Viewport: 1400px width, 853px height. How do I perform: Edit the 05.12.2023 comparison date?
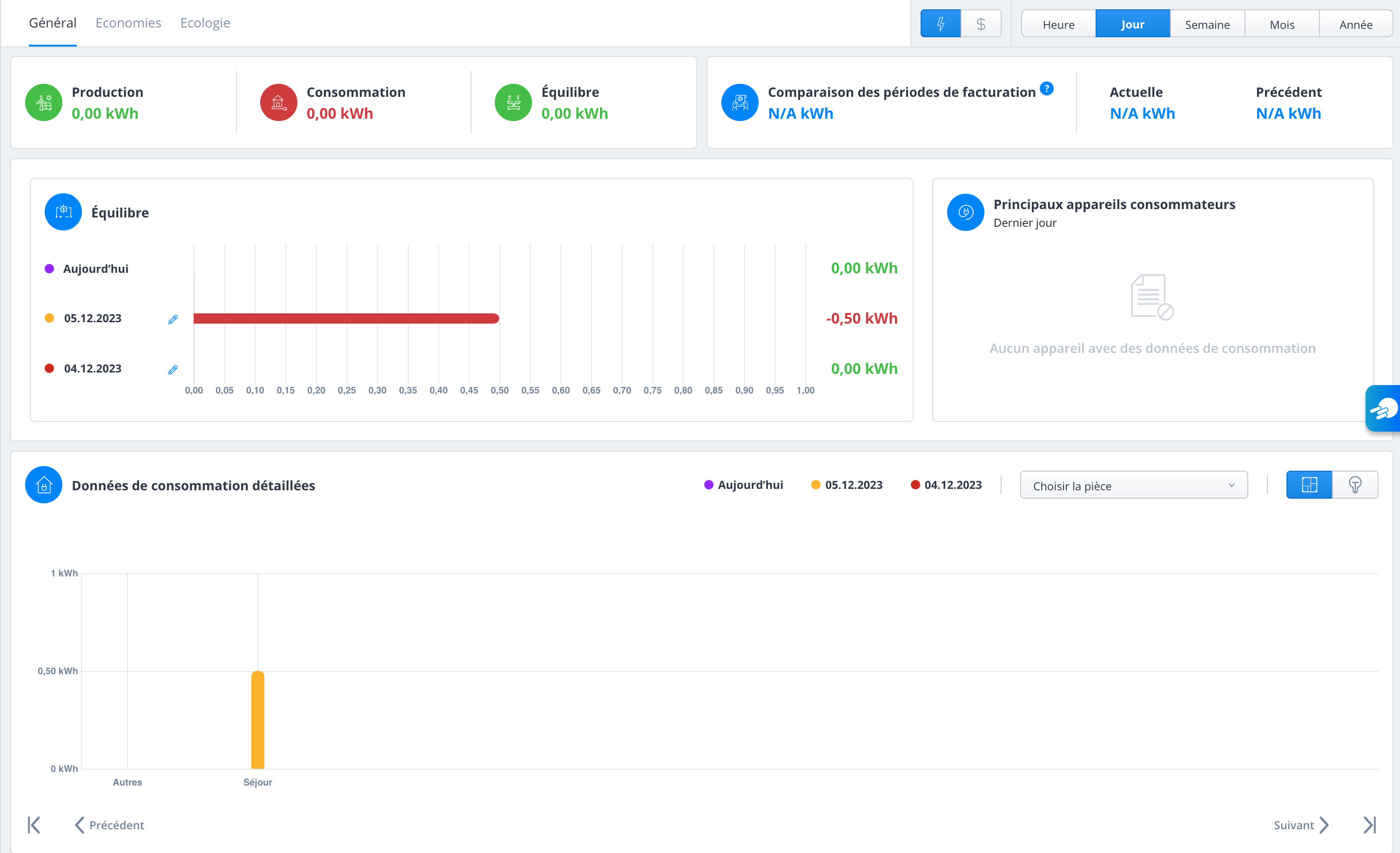click(x=173, y=319)
